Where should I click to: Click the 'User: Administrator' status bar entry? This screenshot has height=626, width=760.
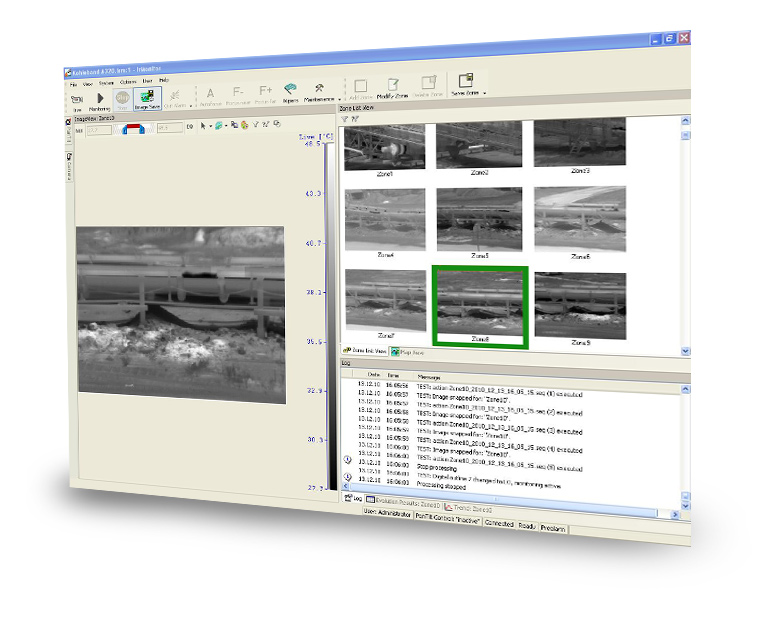[x=387, y=513]
